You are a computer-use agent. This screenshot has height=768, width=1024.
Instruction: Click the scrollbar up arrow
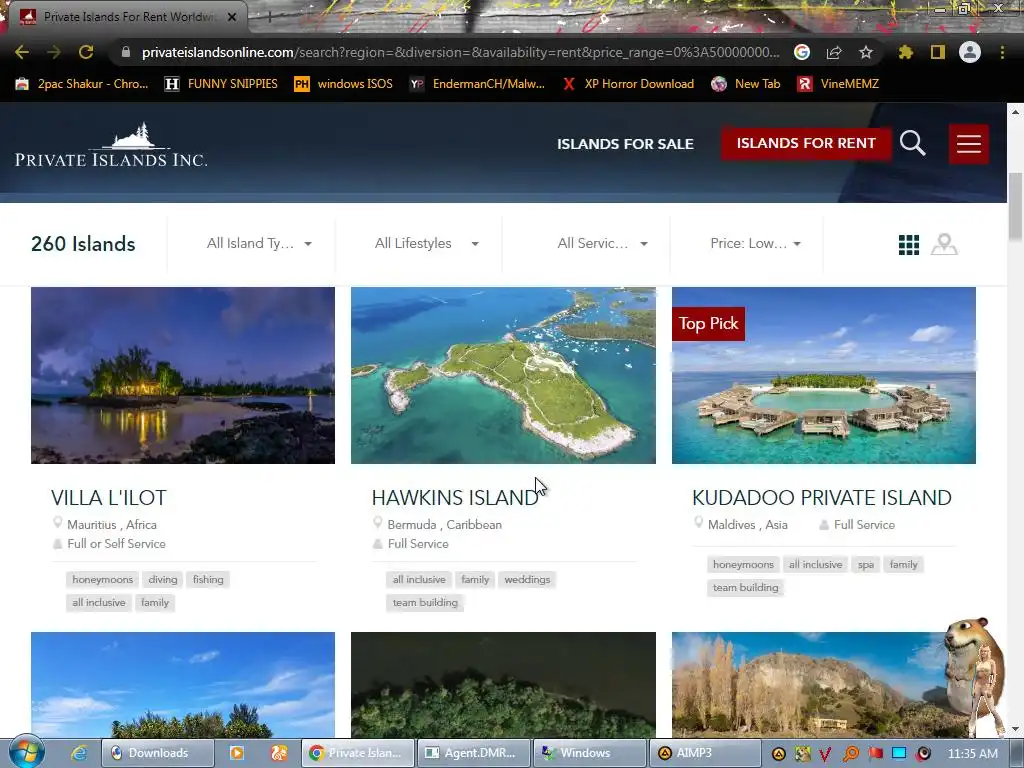[x=1016, y=112]
